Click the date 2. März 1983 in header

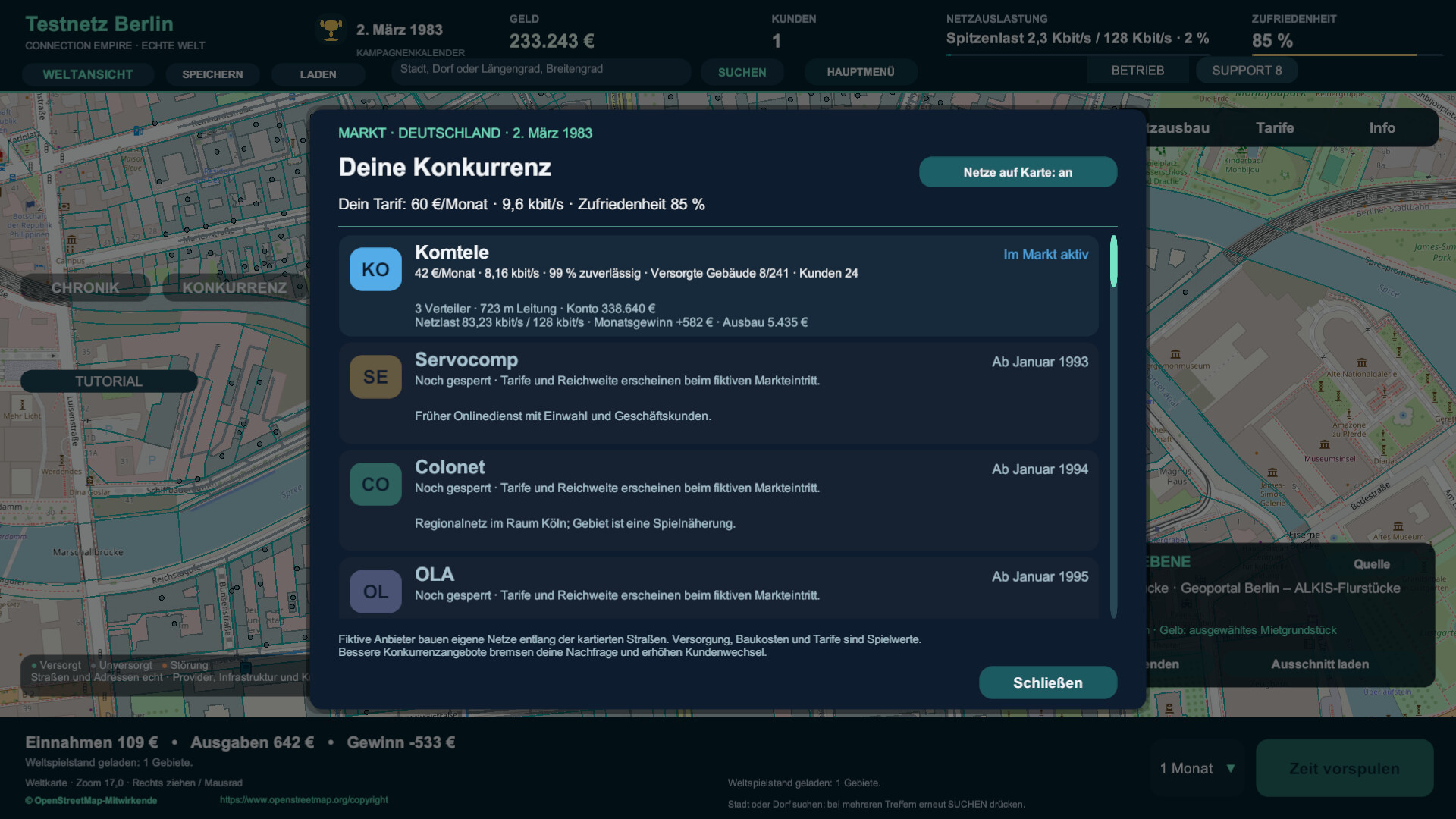click(x=400, y=30)
